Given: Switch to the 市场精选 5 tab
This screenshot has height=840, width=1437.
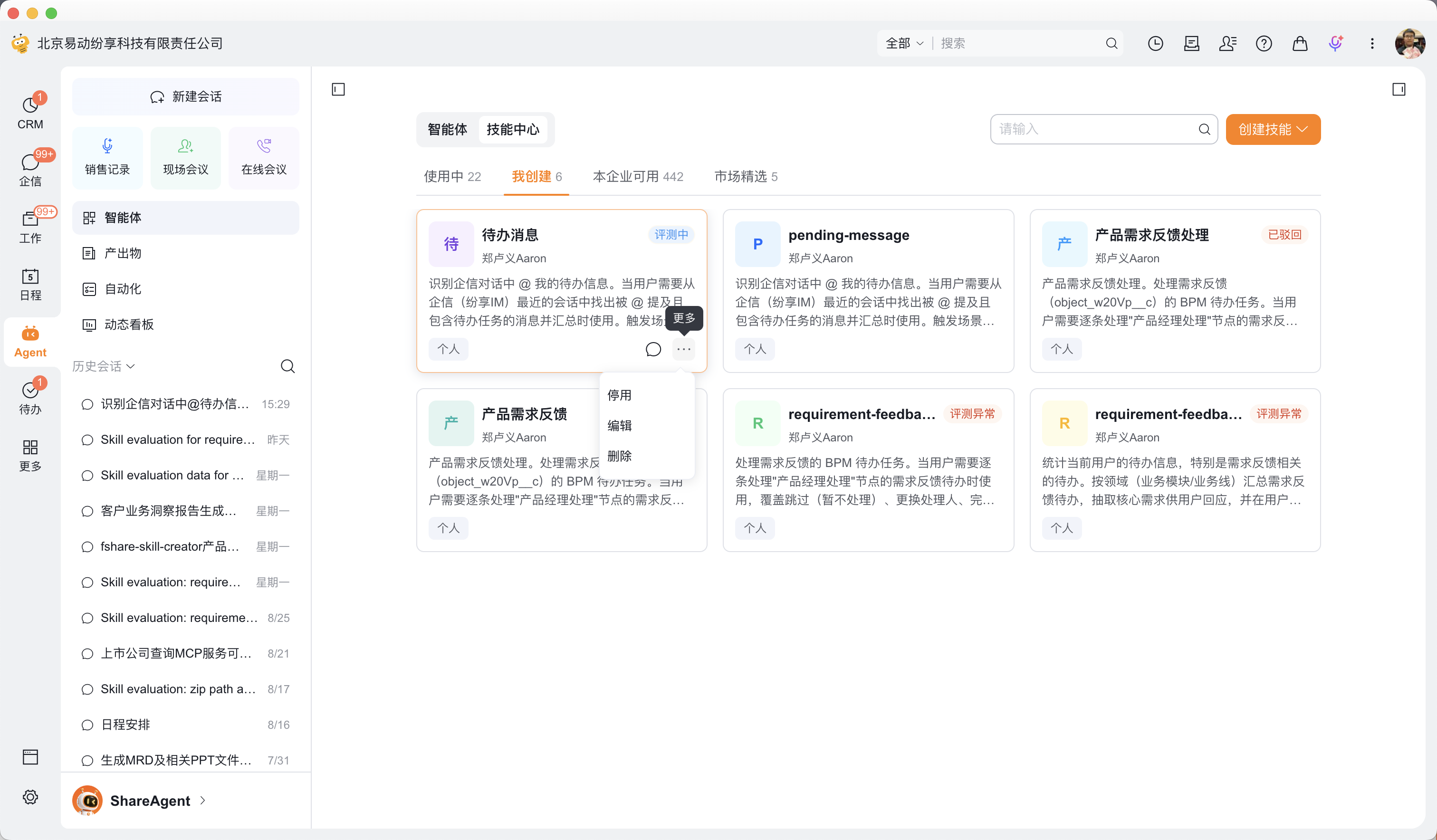Looking at the screenshot, I should [746, 177].
